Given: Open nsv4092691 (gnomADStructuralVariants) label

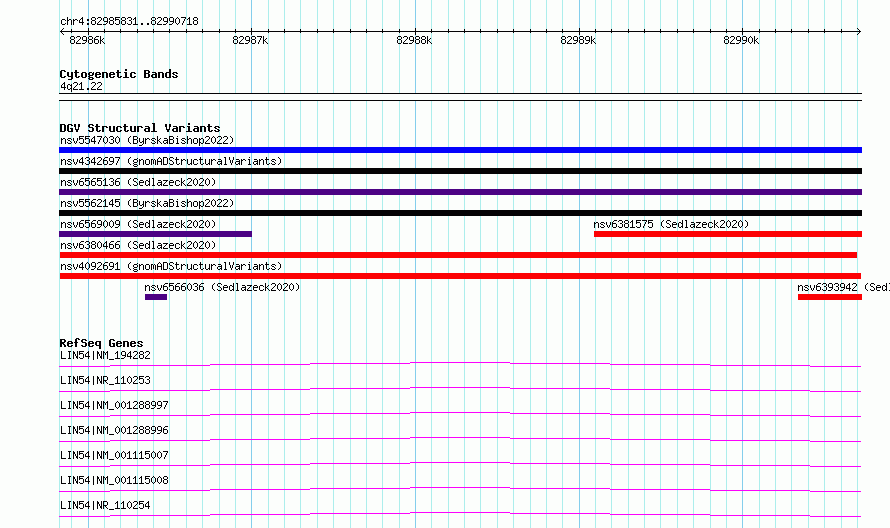Looking at the screenshot, I should pyautogui.click(x=171, y=266).
